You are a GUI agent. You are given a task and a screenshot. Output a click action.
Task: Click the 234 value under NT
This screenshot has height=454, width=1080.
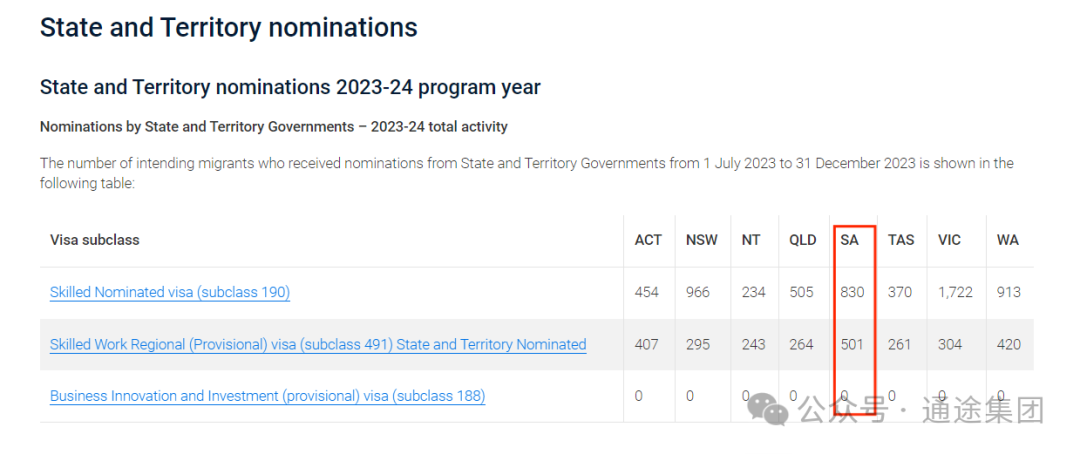(x=754, y=292)
